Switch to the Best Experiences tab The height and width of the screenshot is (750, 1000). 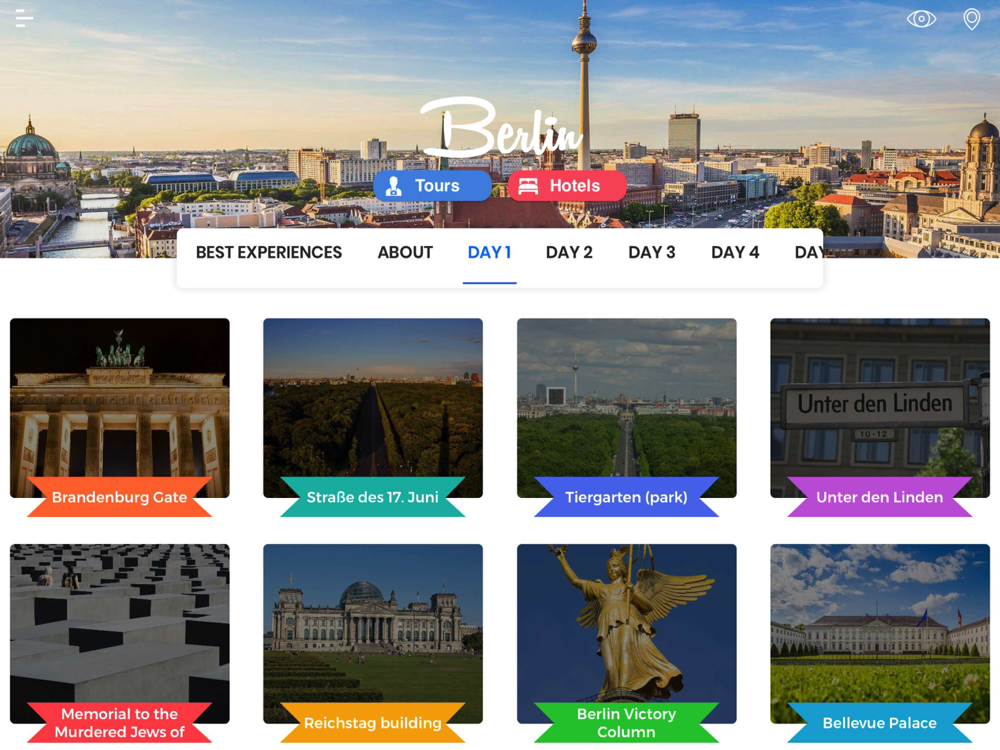[268, 253]
